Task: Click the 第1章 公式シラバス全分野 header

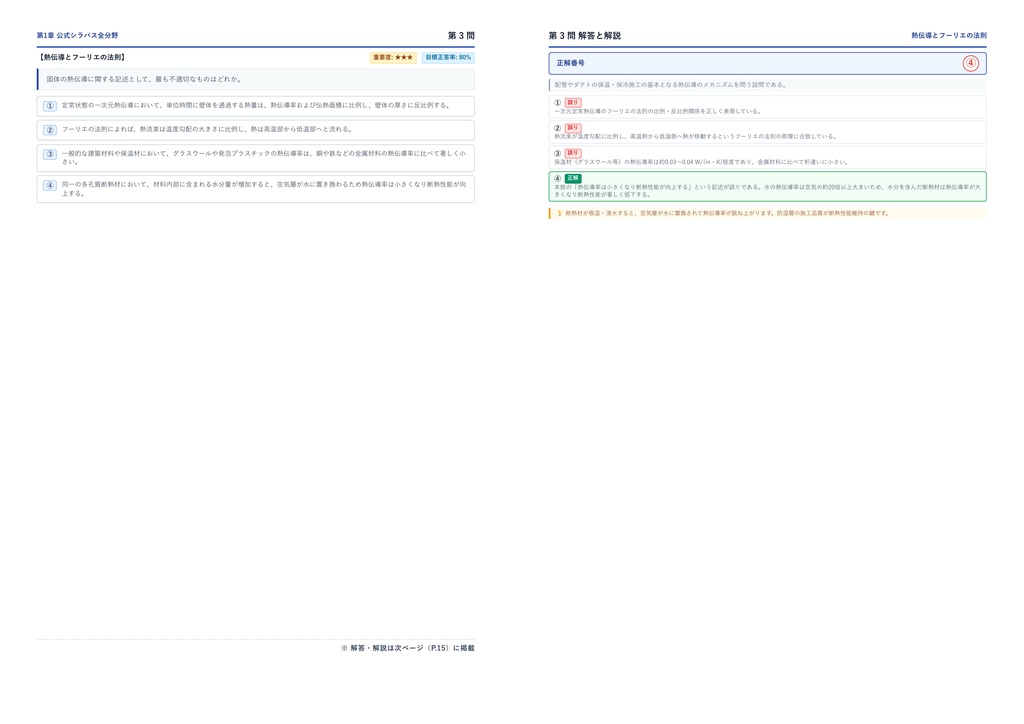Action: [x=77, y=35]
